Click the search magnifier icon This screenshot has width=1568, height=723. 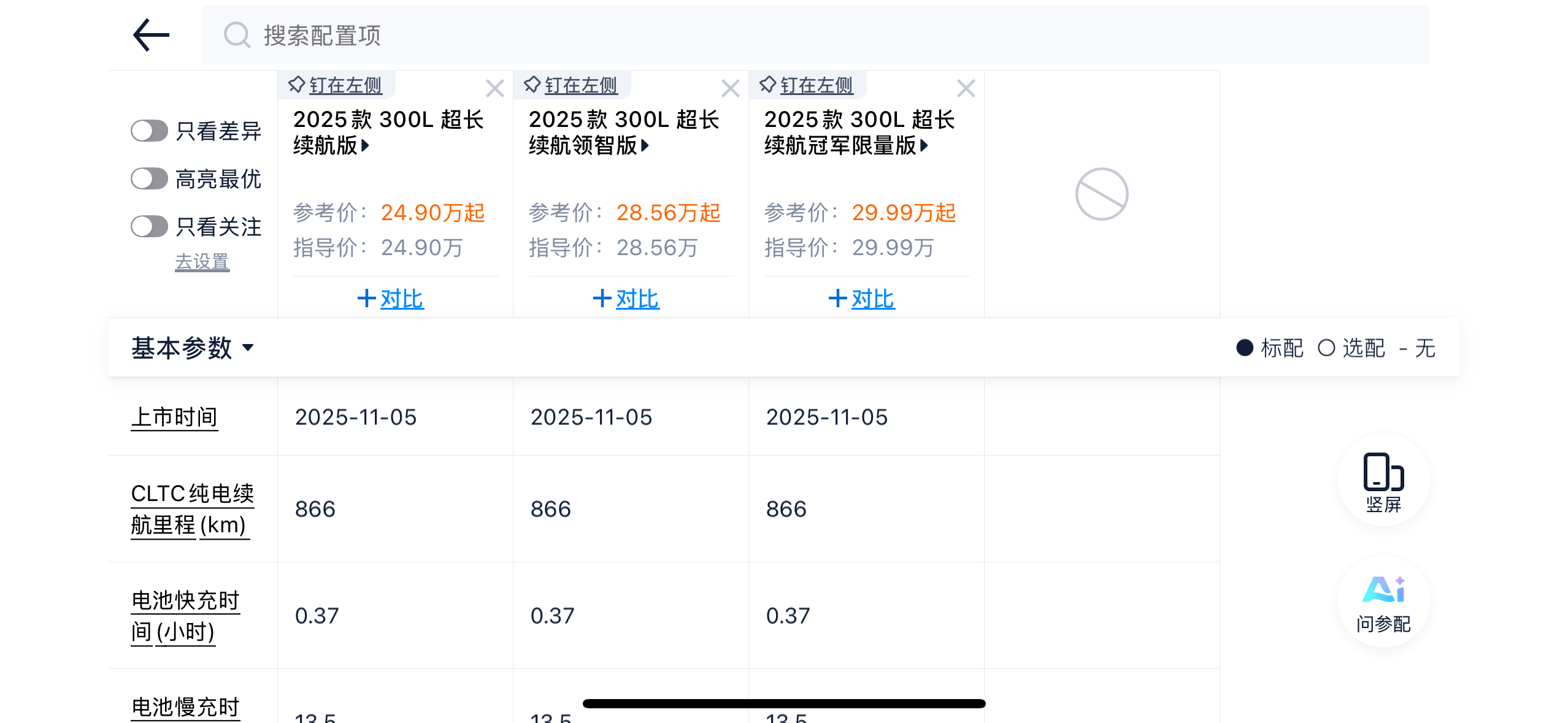237,35
